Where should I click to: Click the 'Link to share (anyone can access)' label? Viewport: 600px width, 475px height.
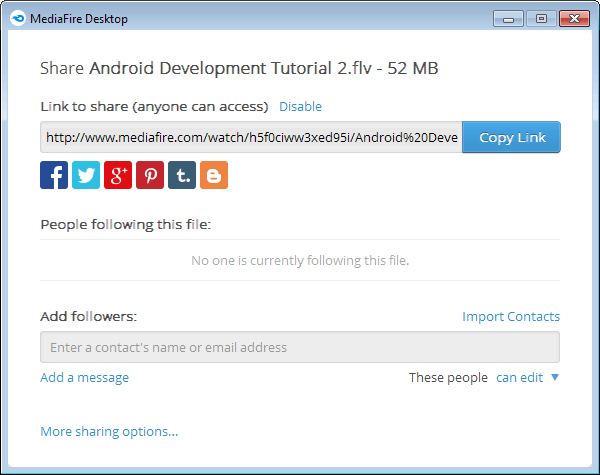pyautogui.click(x=155, y=106)
